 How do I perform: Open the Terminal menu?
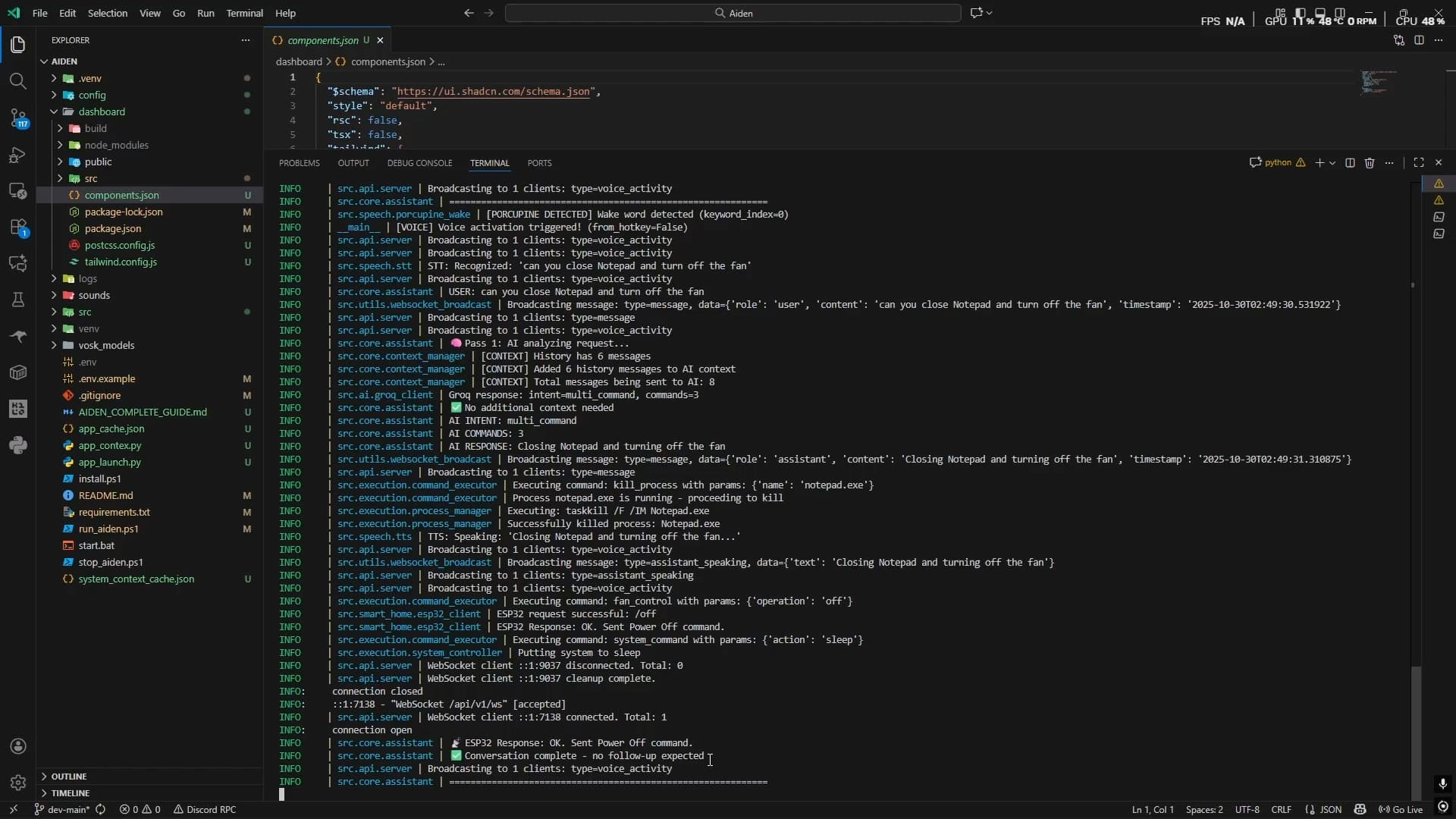244,13
